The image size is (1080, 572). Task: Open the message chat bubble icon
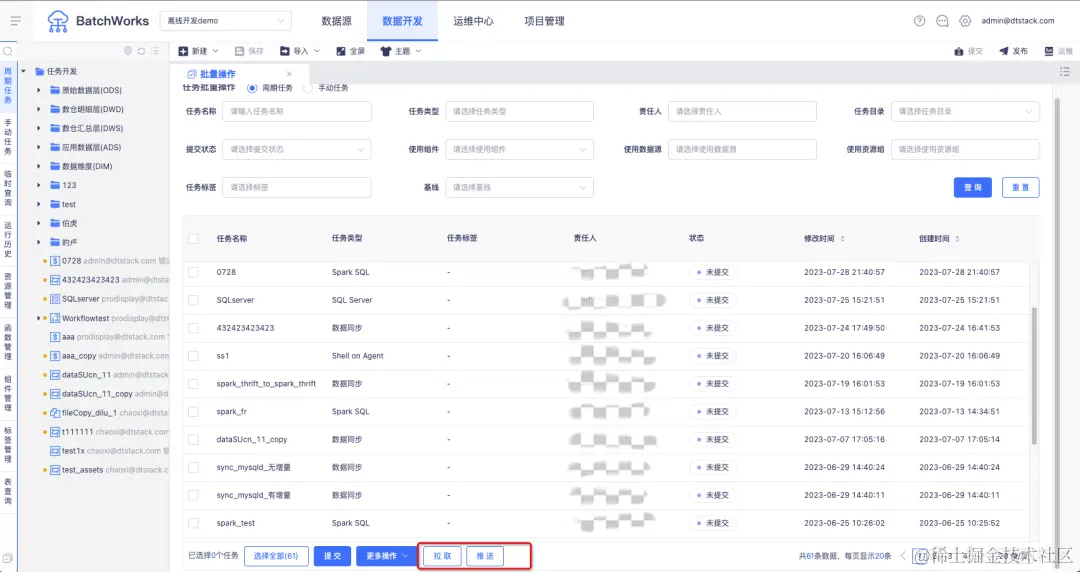tap(942, 21)
